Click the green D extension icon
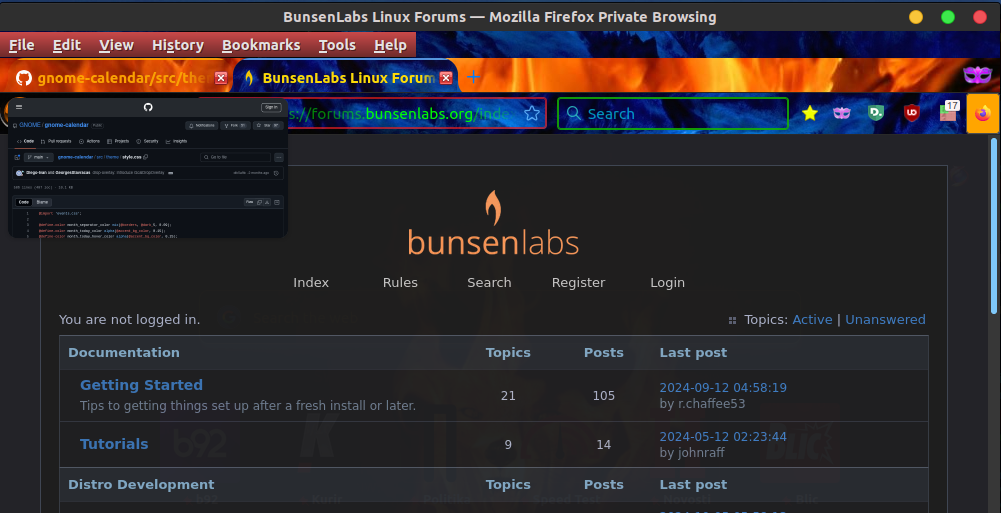This screenshot has height=513, width=1001. [876, 114]
